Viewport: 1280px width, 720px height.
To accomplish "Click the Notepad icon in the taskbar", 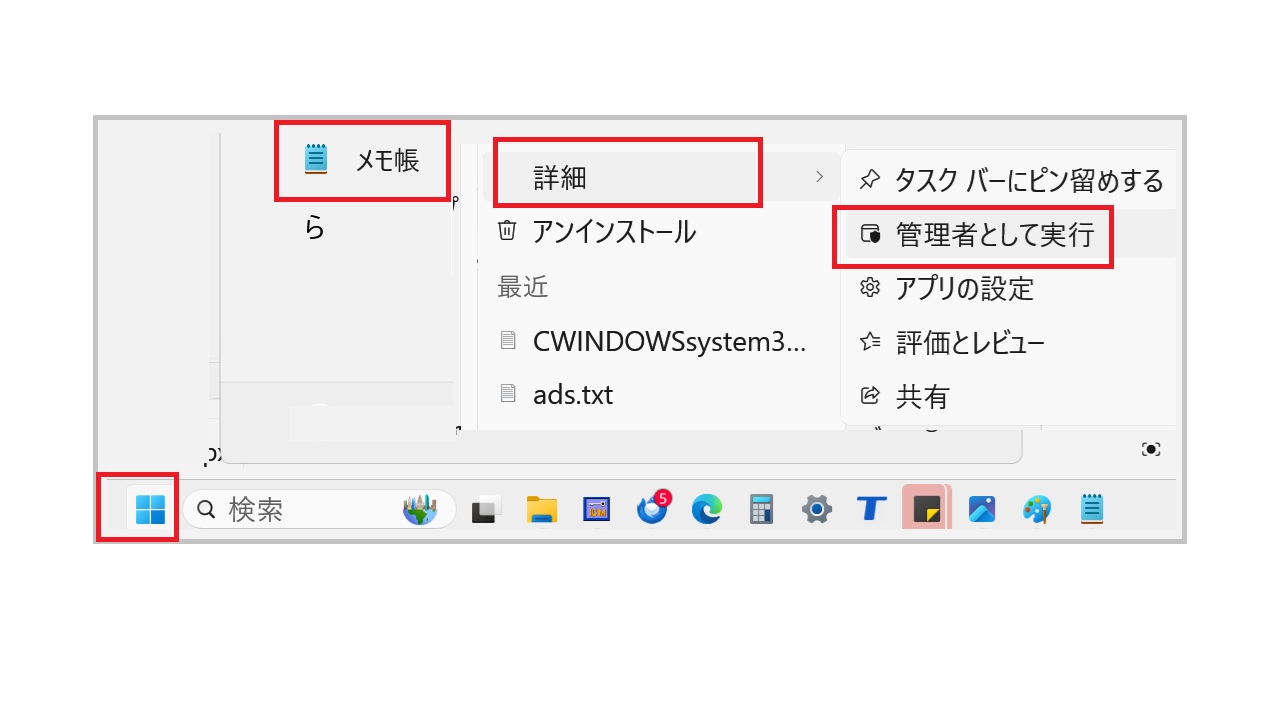I will [1091, 509].
